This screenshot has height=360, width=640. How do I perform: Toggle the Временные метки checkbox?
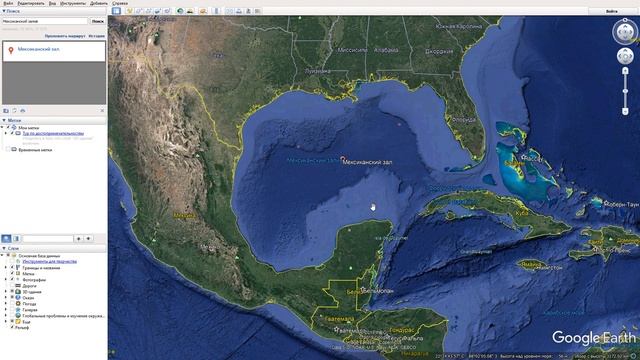(x=8, y=150)
